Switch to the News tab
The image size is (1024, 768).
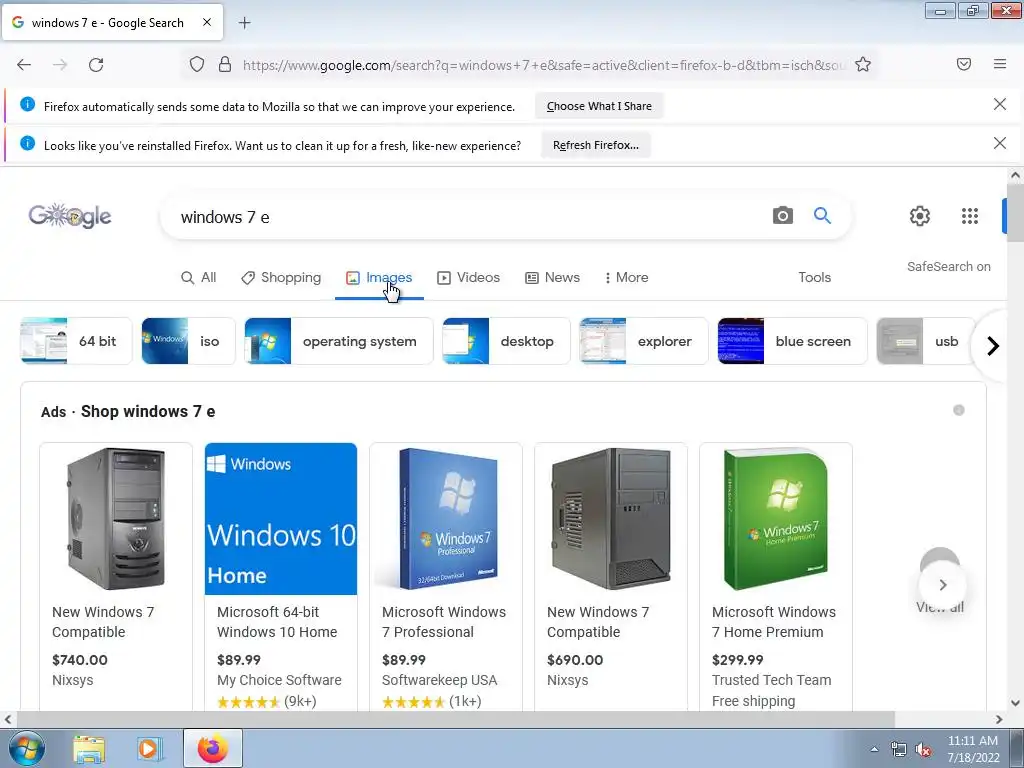click(552, 278)
